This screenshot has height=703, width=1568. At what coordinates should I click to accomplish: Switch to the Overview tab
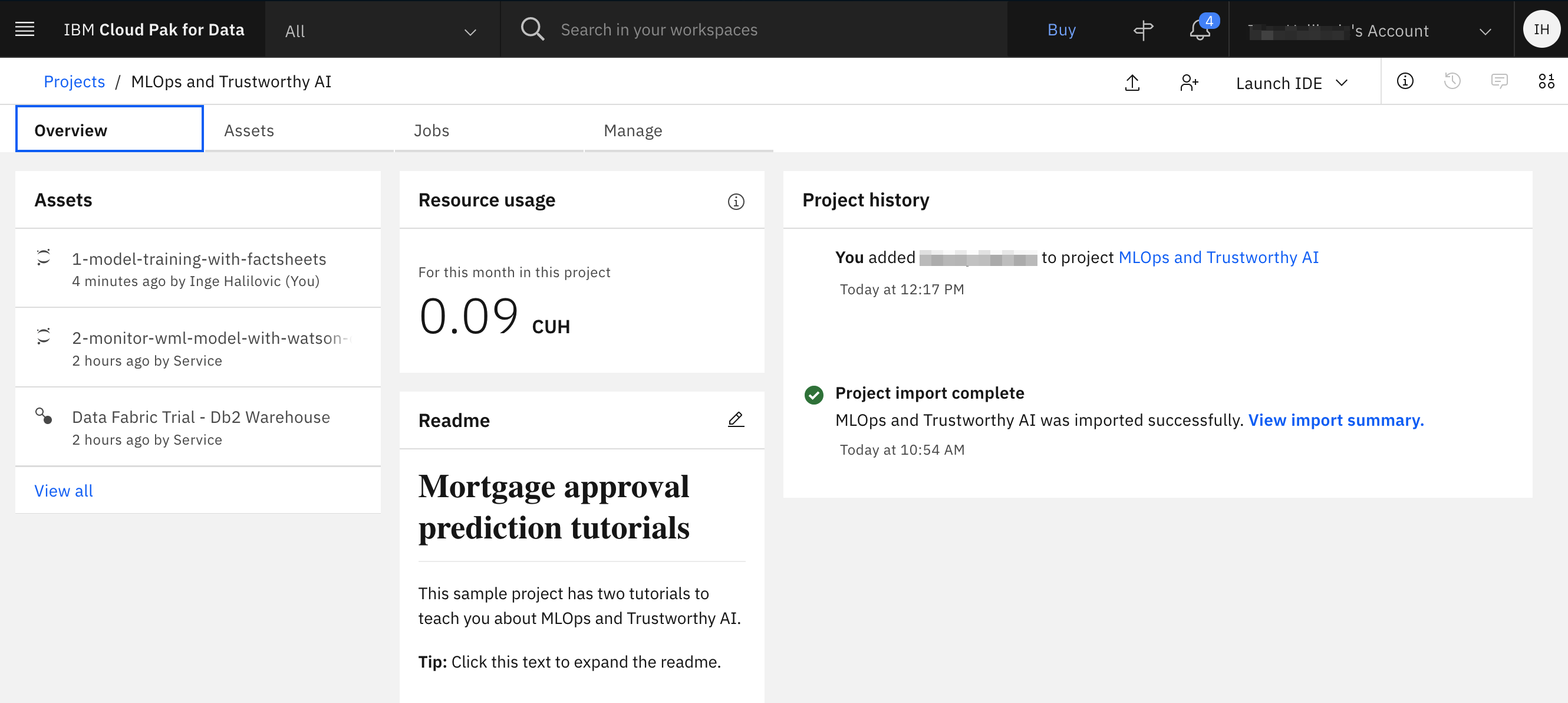tap(110, 130)
